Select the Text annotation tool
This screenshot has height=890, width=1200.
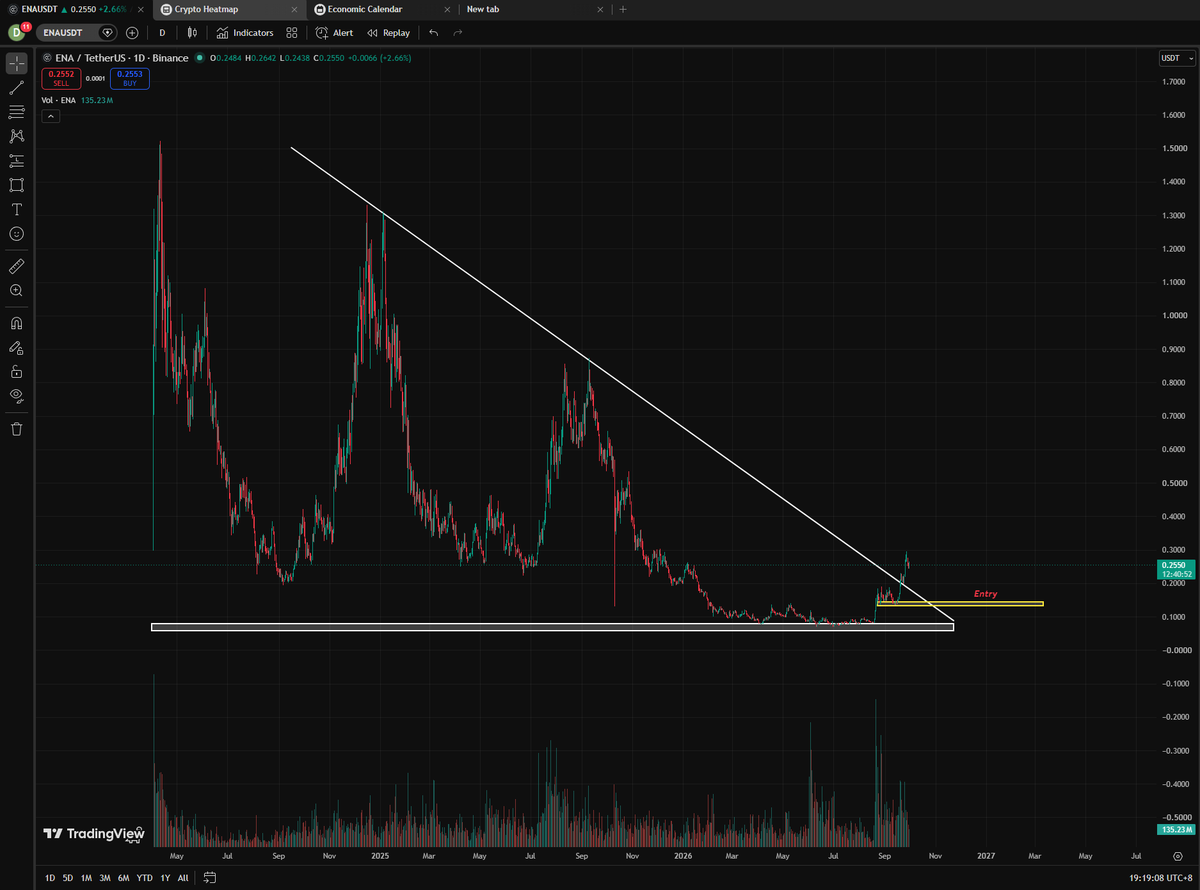[x=16, y=209]
